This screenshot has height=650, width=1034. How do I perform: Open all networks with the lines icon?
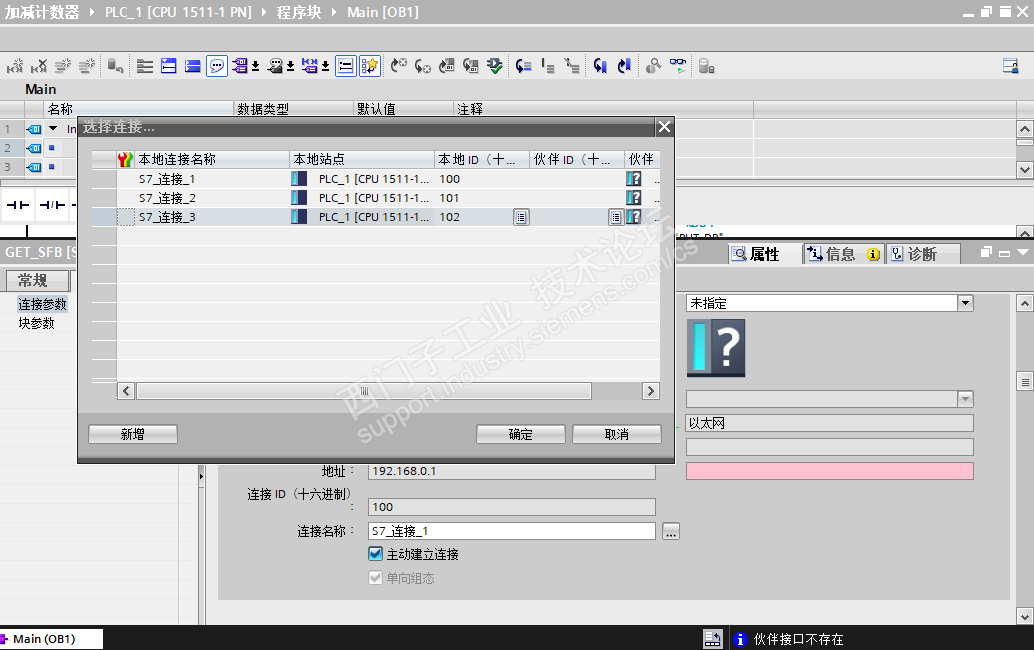pyautogui.click(x=145, y=66)
